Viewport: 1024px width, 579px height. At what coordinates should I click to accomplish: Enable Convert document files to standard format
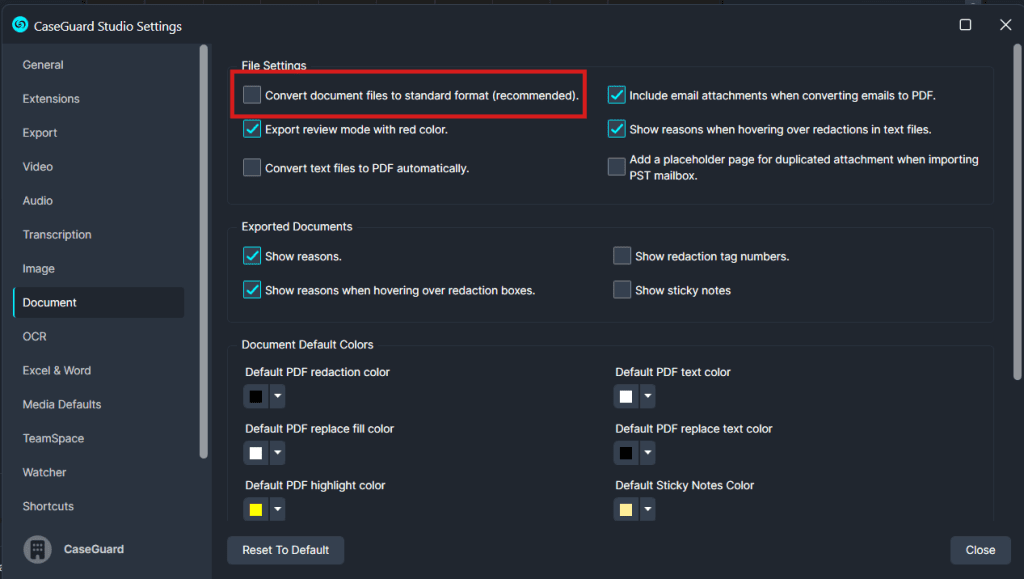252,96
